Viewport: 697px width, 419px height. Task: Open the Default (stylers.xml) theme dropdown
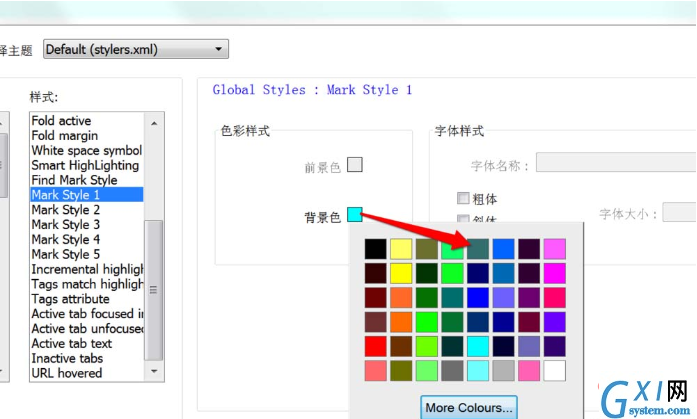tap(136, 49)
